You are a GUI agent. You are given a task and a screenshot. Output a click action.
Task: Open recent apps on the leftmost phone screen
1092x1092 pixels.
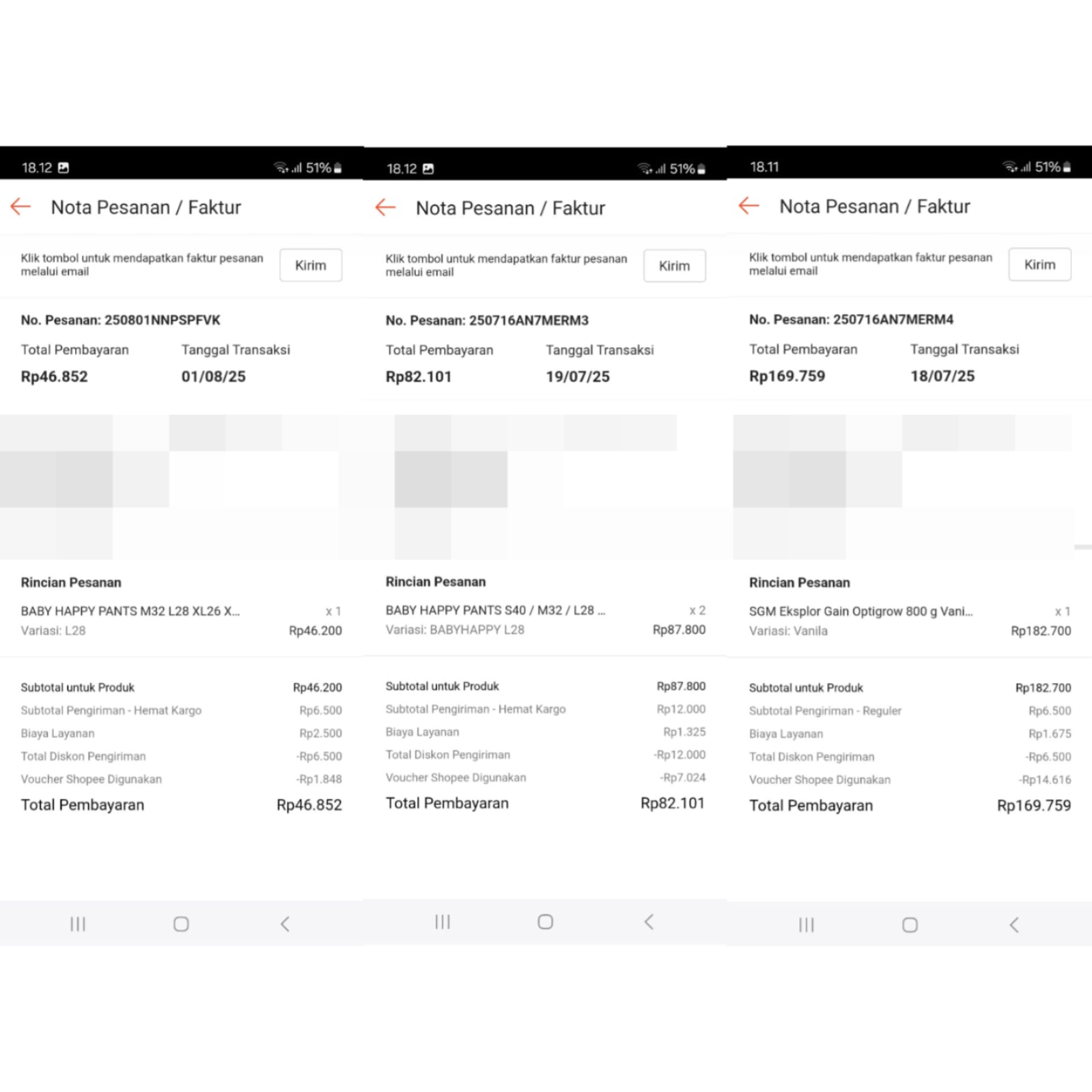click(x=78, y=924)
